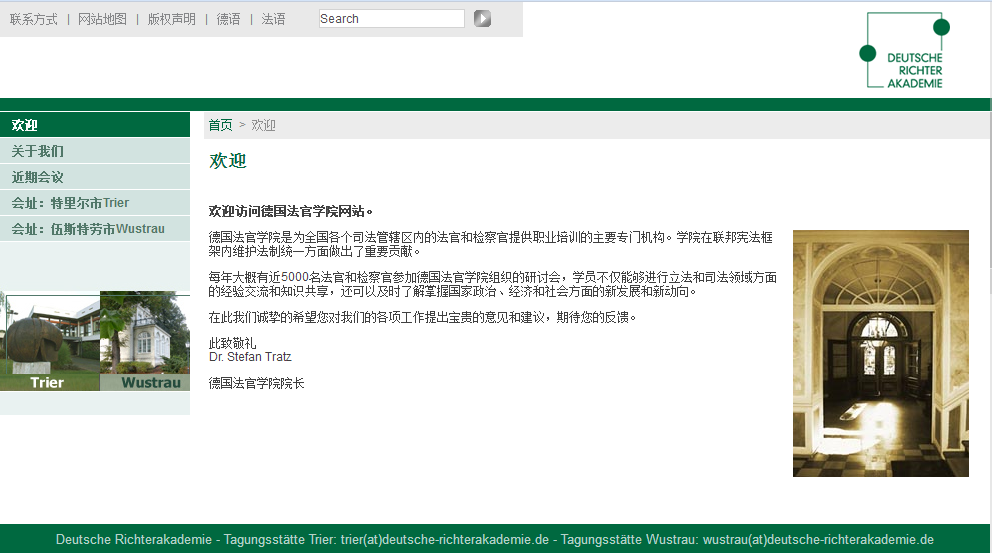This screenshot has width=992, height=553.
Task: Click the search submit arrow button
Action: (482, 18)
